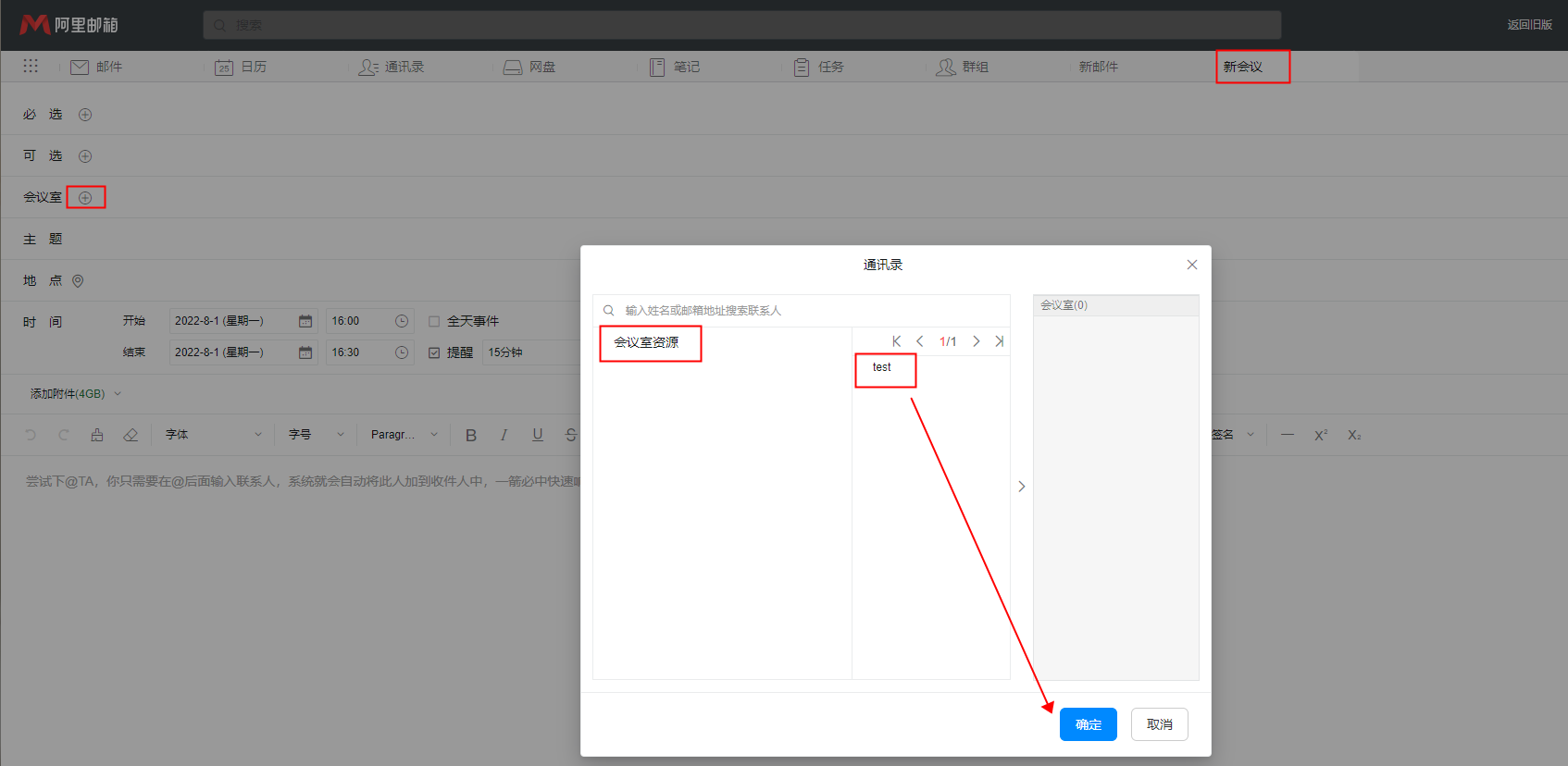Expand the add attachment (4GB) dropdown
Image resolution: width=1568 pixels, height=766 pixels.
[76, 394]
